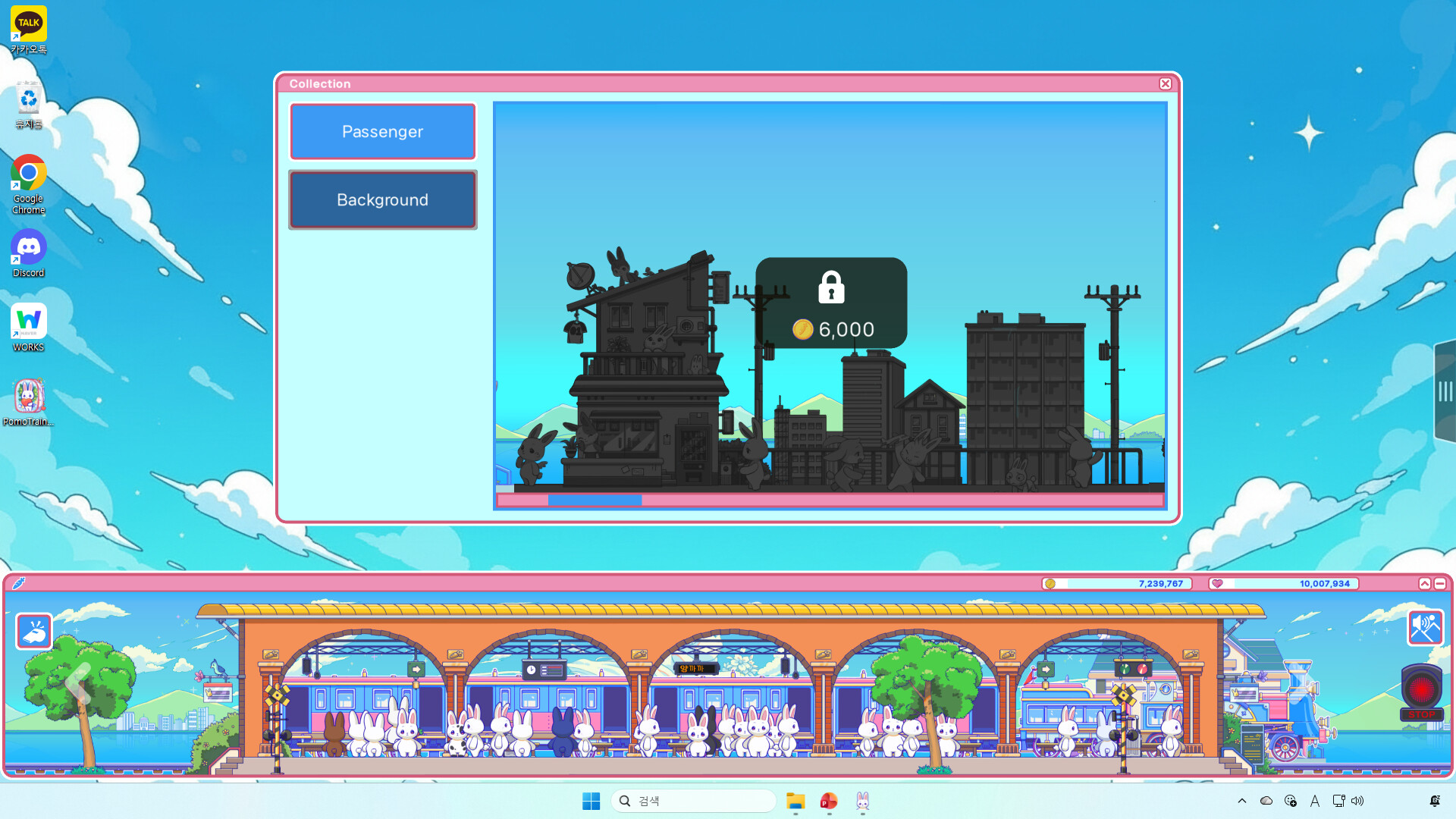Click the carrot icon at the top left
1456x819 pixels.
pyautogui.click(x=19, y=583)
